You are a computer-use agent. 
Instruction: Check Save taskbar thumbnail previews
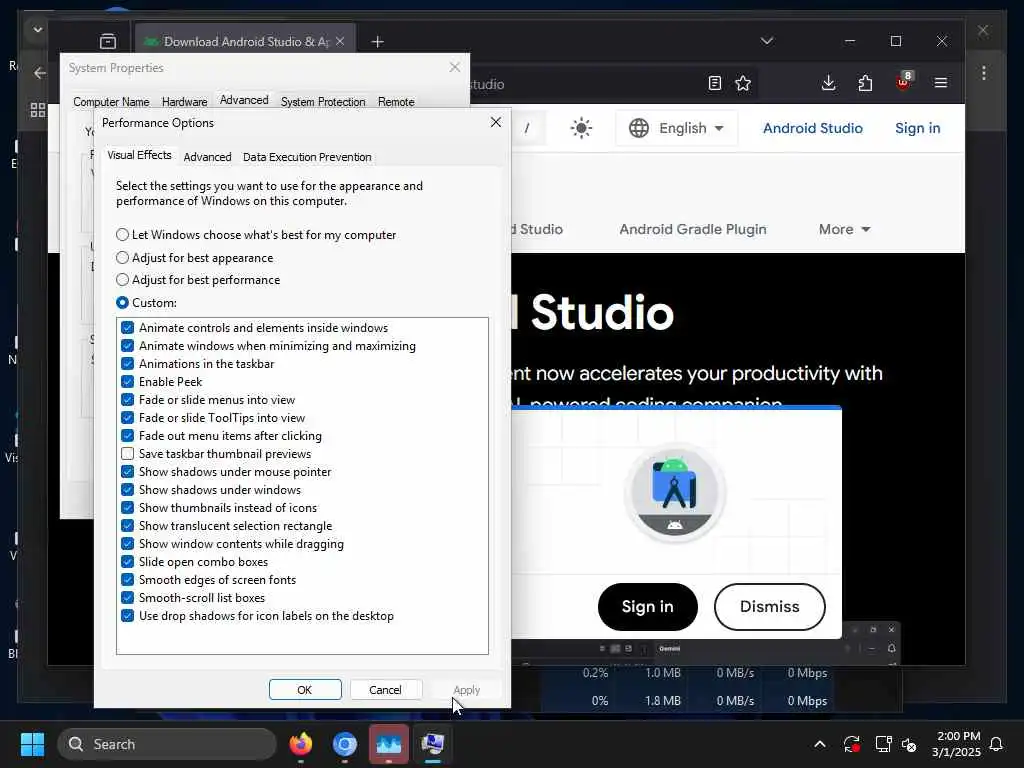point(127,454)
